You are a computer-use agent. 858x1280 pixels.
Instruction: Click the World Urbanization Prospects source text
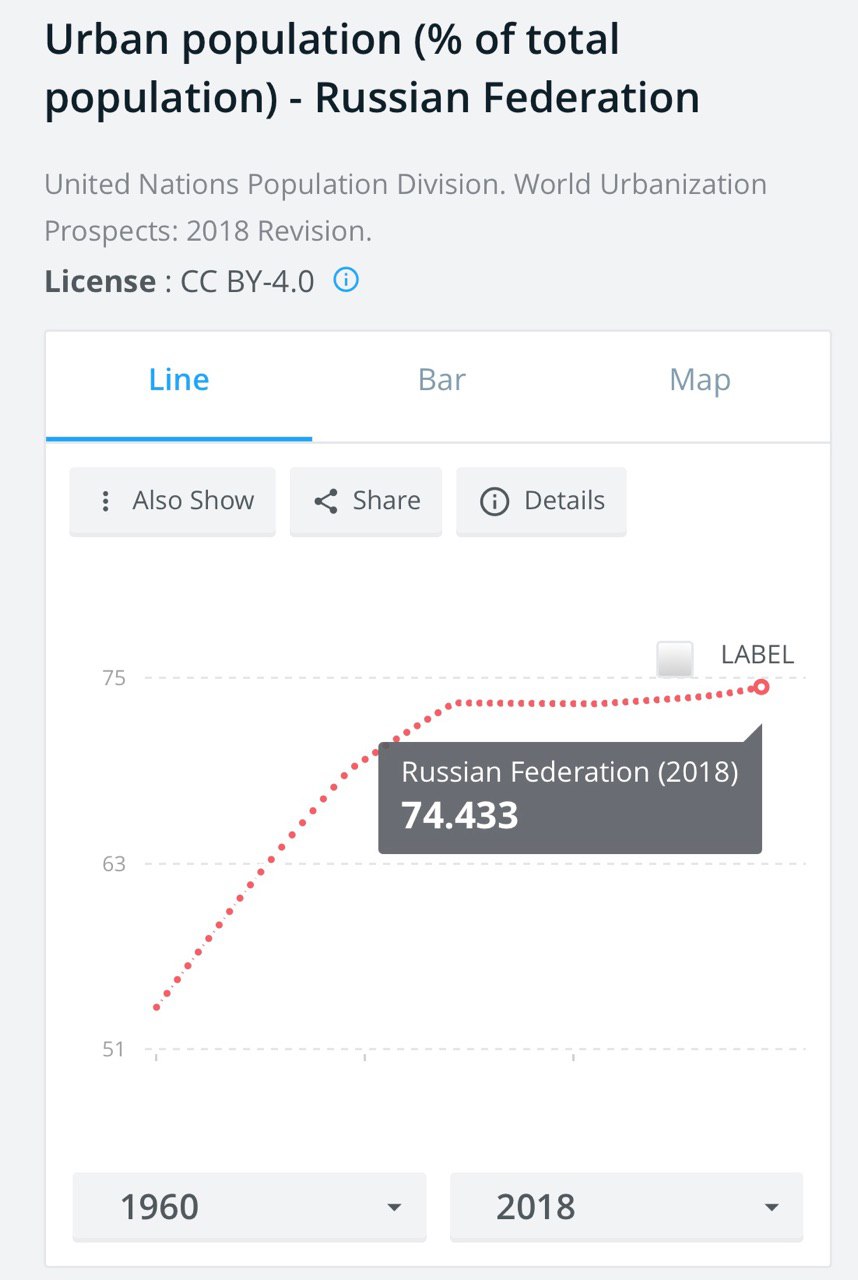(405, 208)
